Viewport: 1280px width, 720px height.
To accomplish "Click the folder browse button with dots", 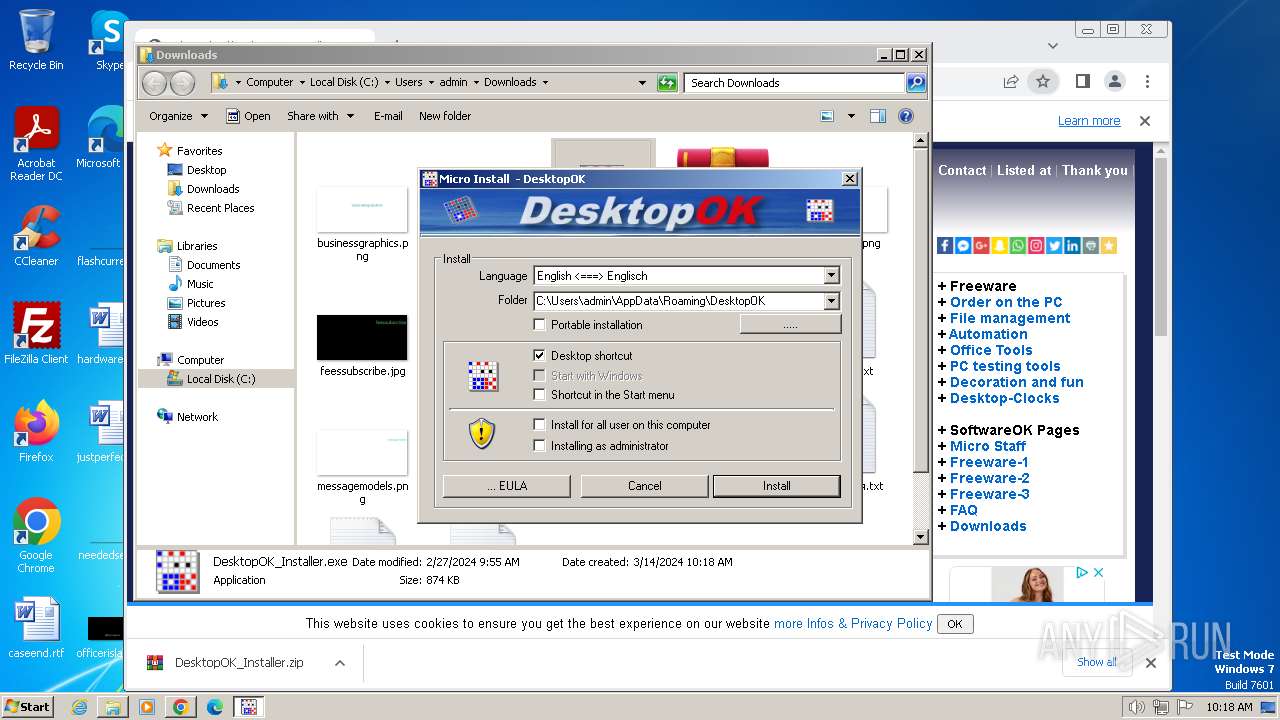I will [790, 325].
